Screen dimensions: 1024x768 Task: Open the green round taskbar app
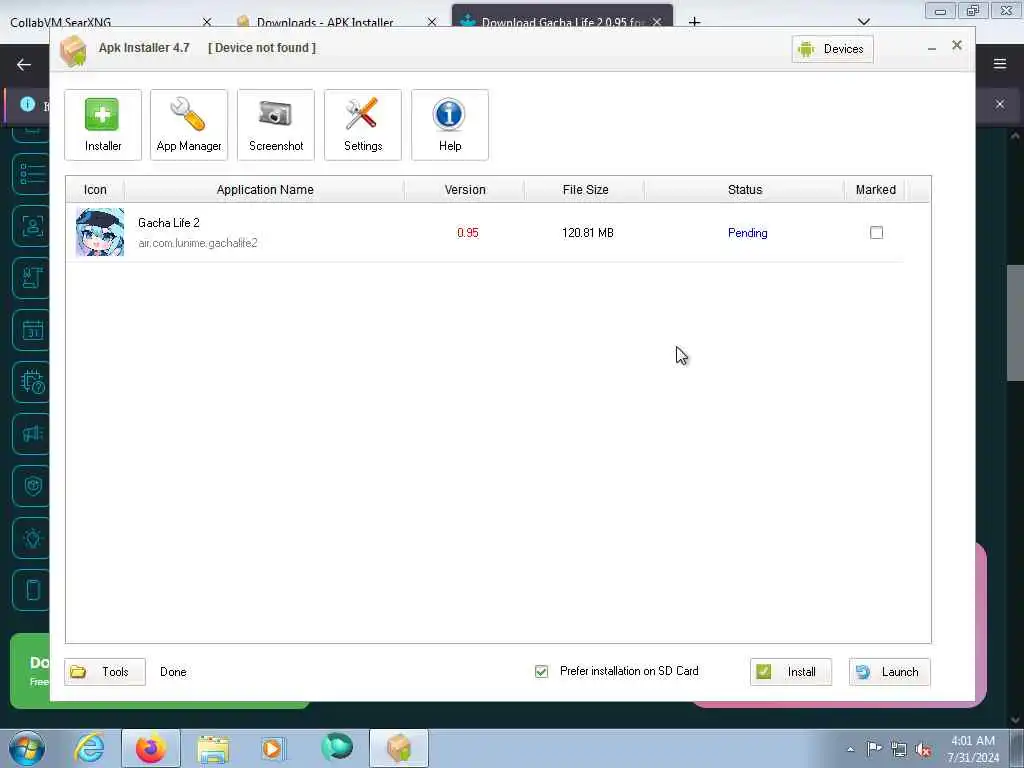pyautogui.click(x=337, y=747)
